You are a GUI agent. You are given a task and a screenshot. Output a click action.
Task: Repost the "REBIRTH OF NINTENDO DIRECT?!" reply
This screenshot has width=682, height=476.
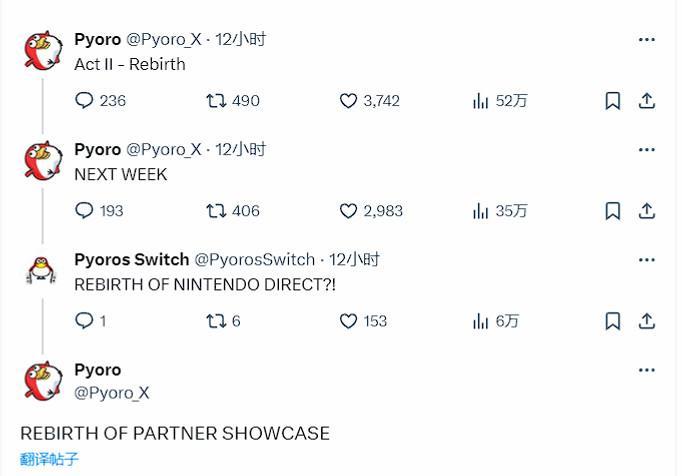[215, 321]
